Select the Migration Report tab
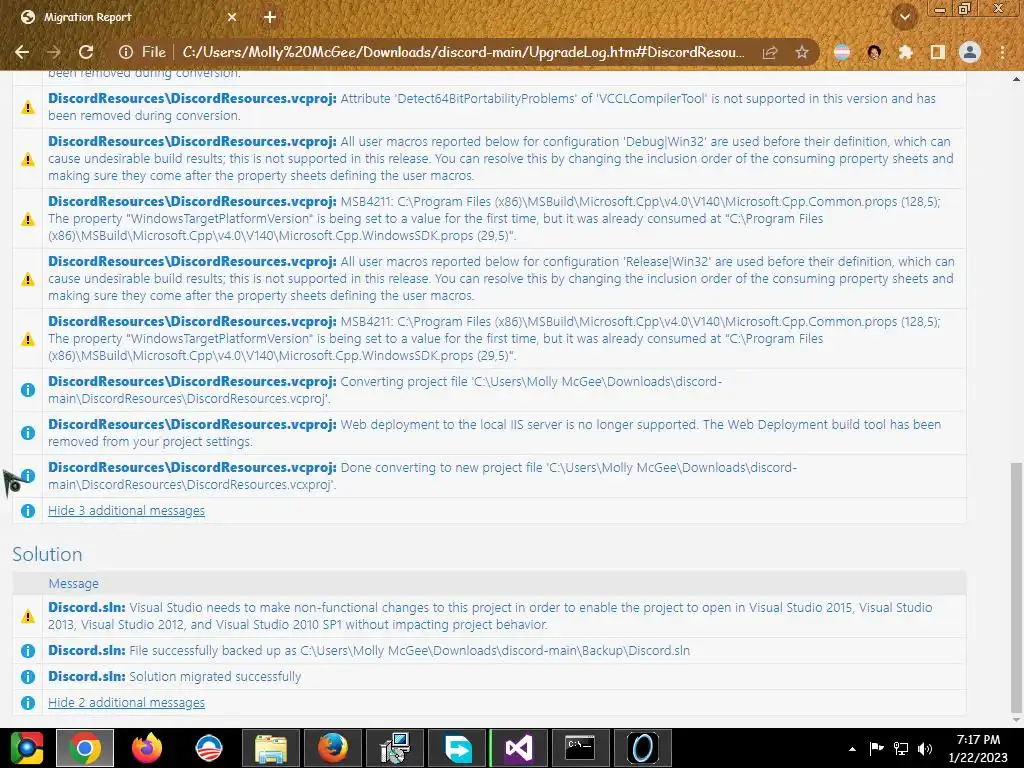 (x=127, y=17)
